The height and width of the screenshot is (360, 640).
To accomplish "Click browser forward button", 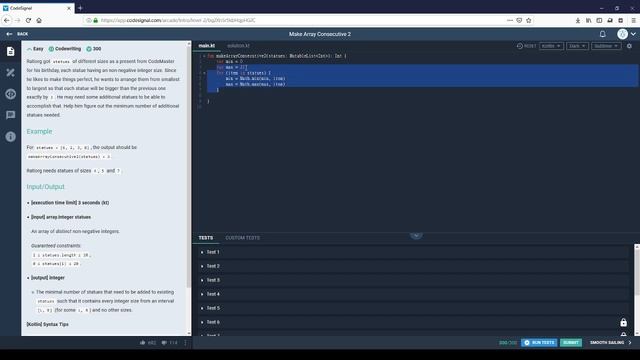I will [18, 20].
